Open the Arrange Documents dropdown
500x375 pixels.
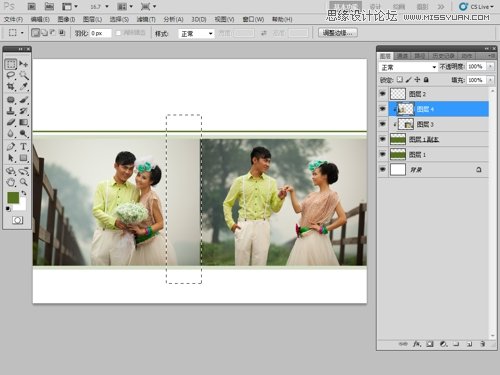[125, 6]
